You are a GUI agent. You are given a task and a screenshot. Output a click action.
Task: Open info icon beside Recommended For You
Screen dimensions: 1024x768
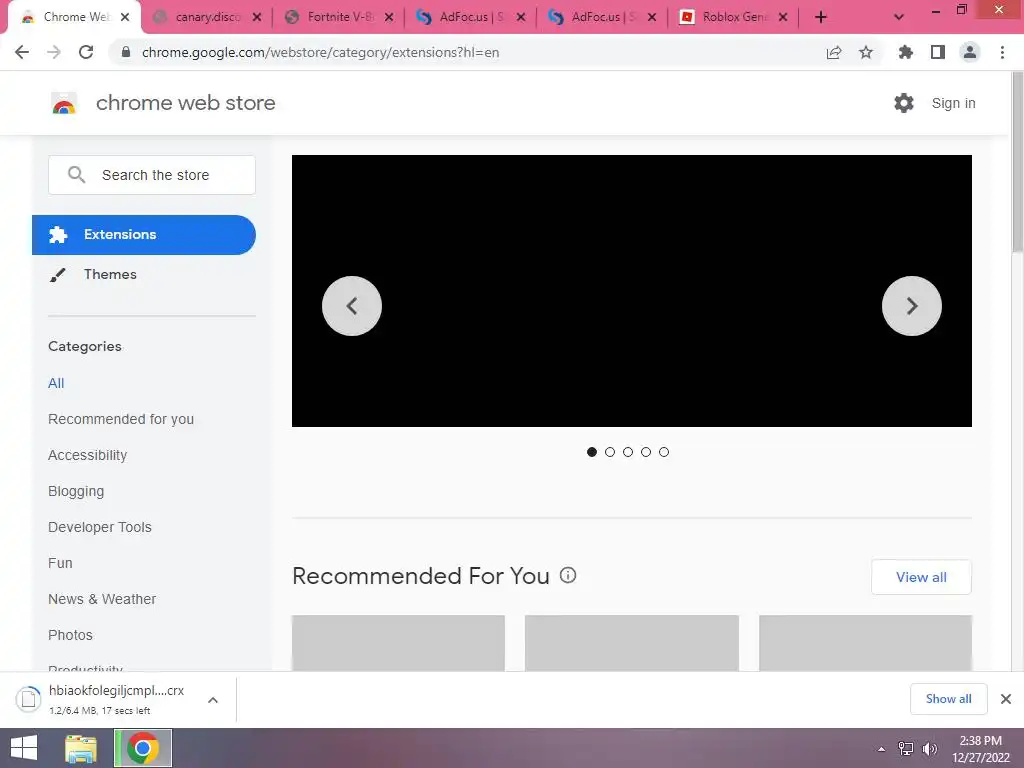click(x=568, y=575)
